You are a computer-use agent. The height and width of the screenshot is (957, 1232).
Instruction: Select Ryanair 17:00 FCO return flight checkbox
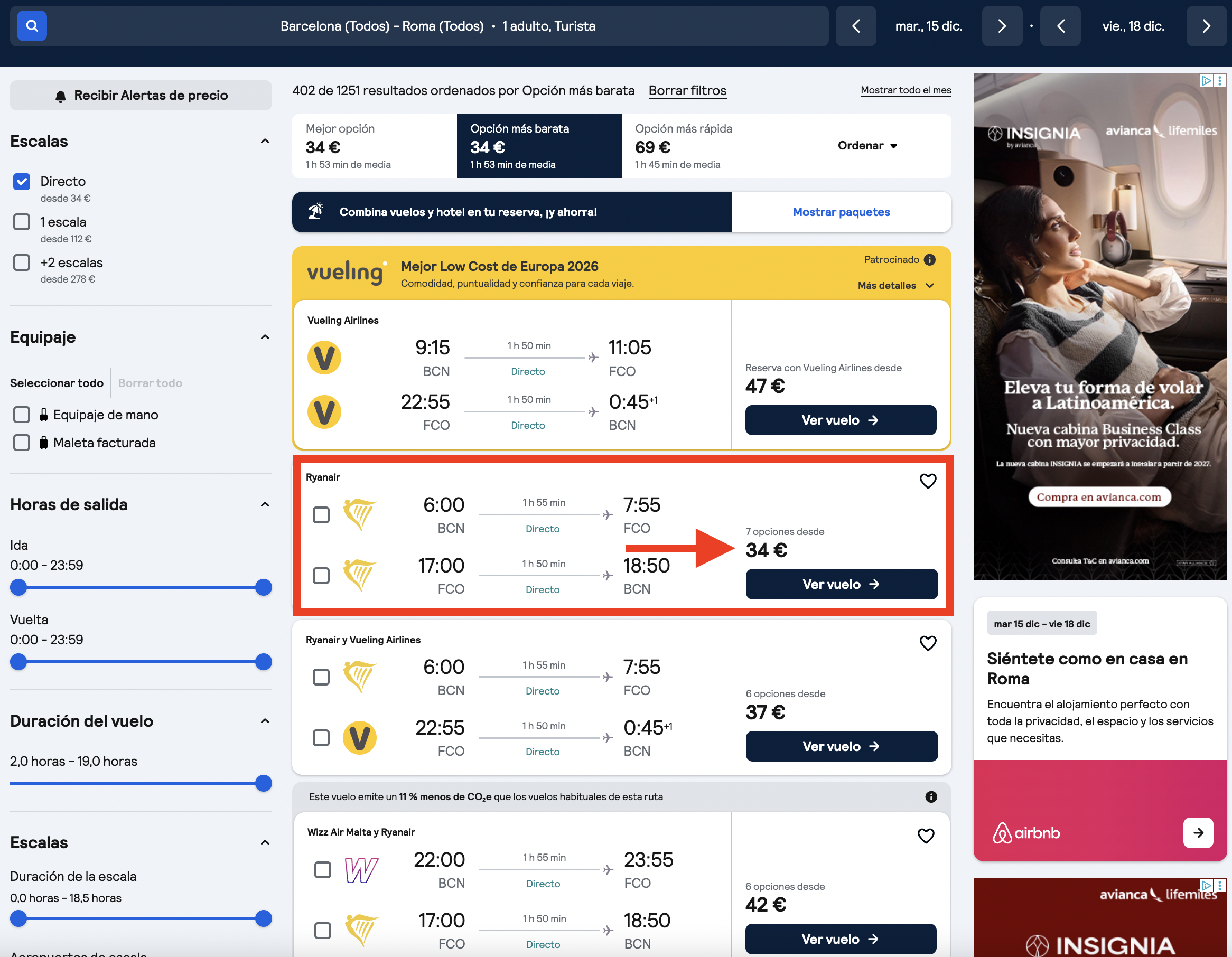321,575
